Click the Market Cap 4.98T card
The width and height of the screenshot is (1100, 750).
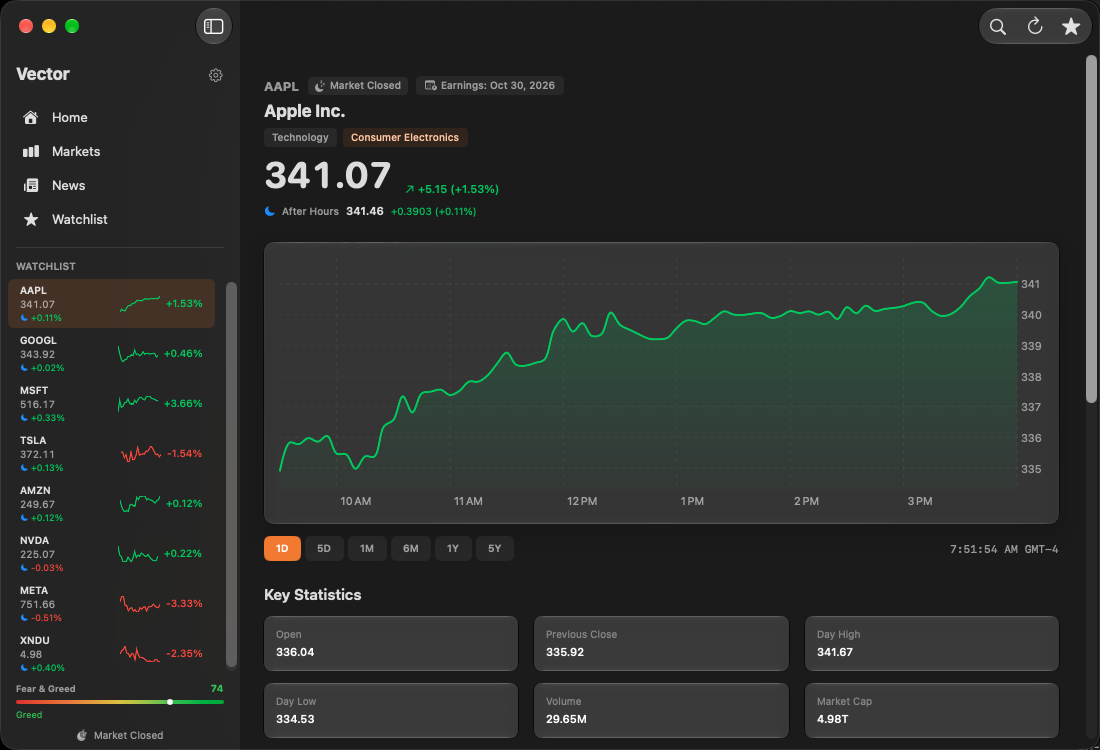932,711
